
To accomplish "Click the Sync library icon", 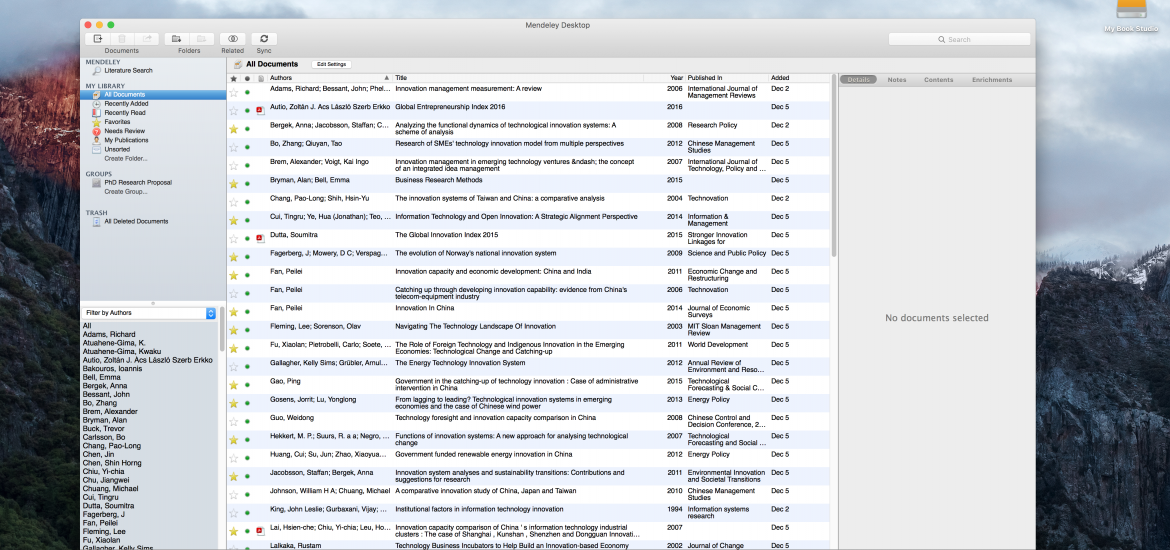I will pyautogui.click(x=264, y=39).
